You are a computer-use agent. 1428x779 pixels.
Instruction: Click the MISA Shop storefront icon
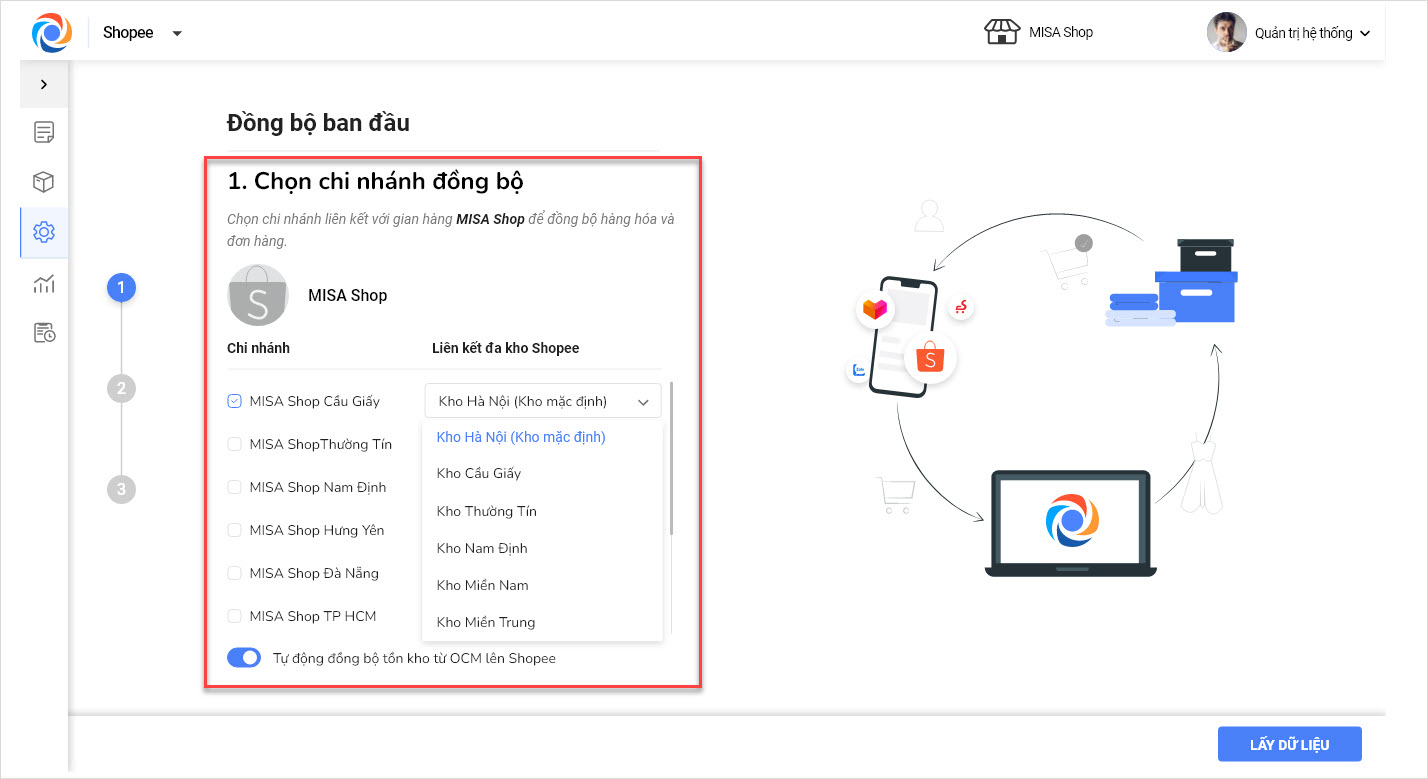click(x=1001, y=33)
